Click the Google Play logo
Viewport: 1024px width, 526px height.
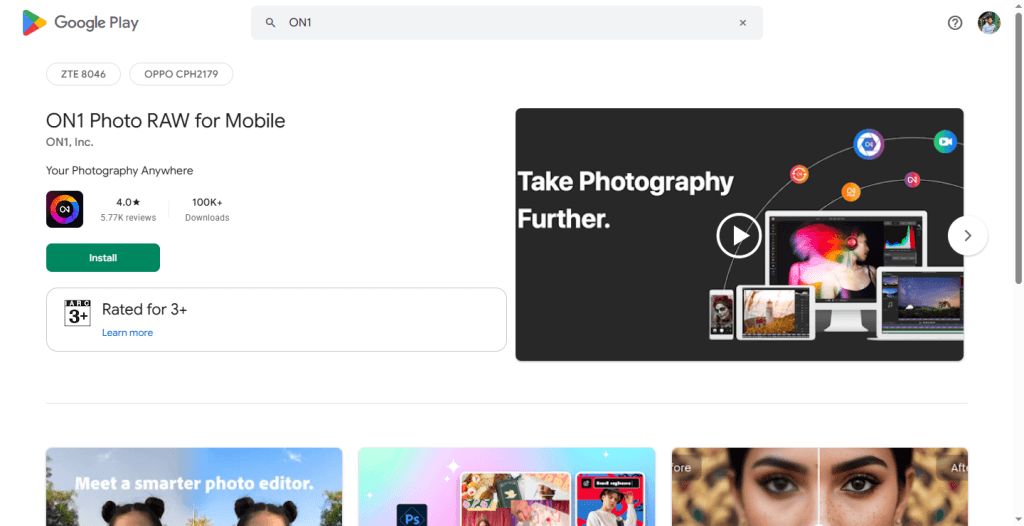(80, 23)
